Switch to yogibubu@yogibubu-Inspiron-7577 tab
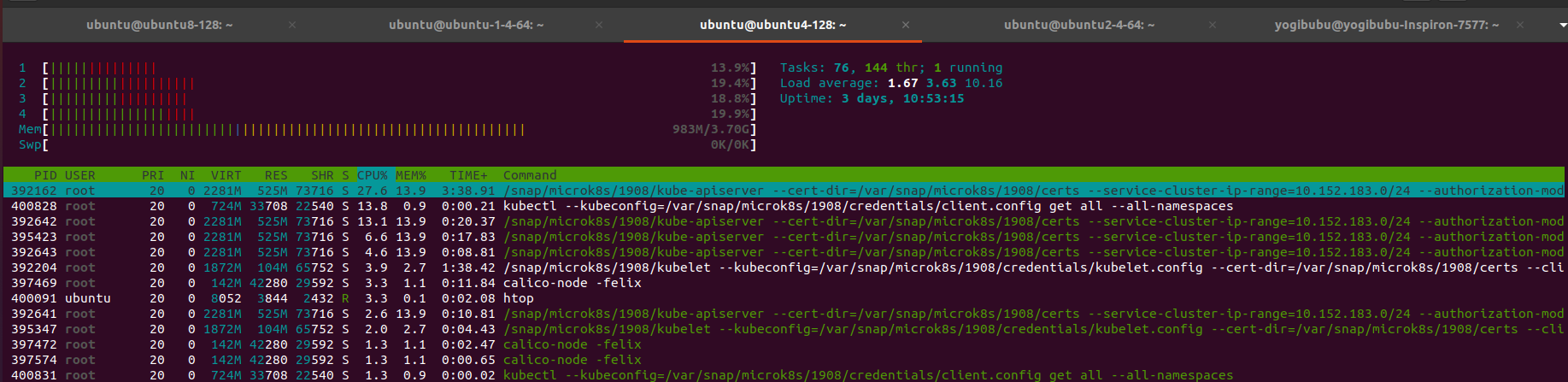Viewport: 1568px width, 382px height. click(1386, 25)
